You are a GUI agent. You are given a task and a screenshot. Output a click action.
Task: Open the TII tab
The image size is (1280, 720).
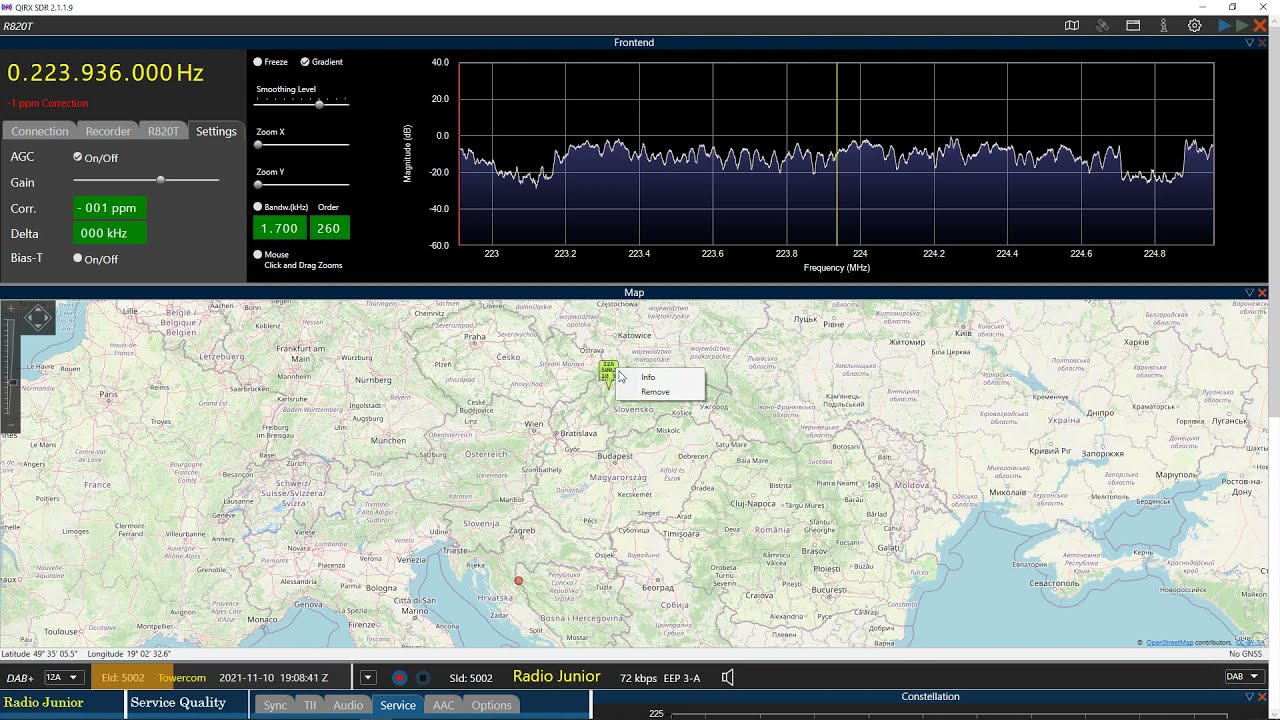point(310,705)
